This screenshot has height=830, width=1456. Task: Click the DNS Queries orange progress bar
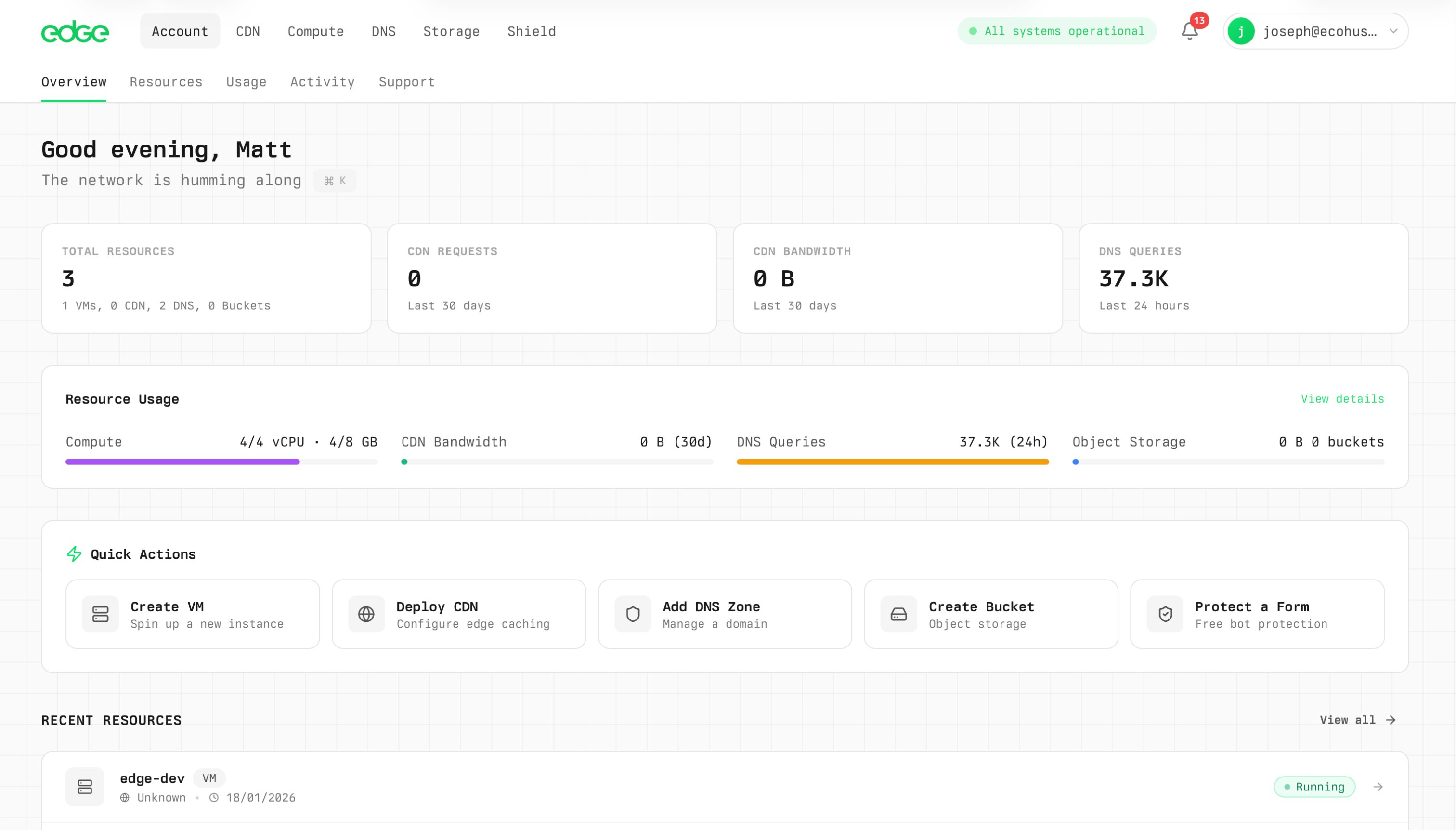pyautogui.click(x=893, y=462)
